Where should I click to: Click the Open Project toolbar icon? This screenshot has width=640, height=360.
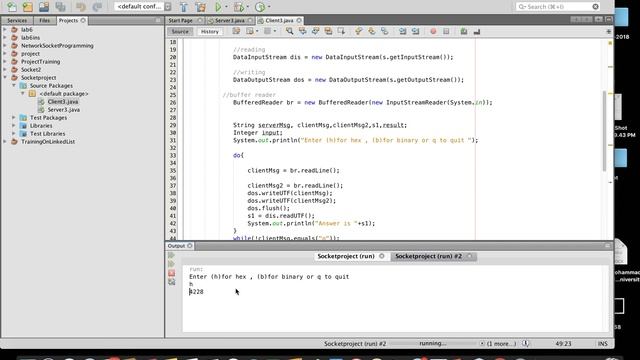(x=44, y=7)
